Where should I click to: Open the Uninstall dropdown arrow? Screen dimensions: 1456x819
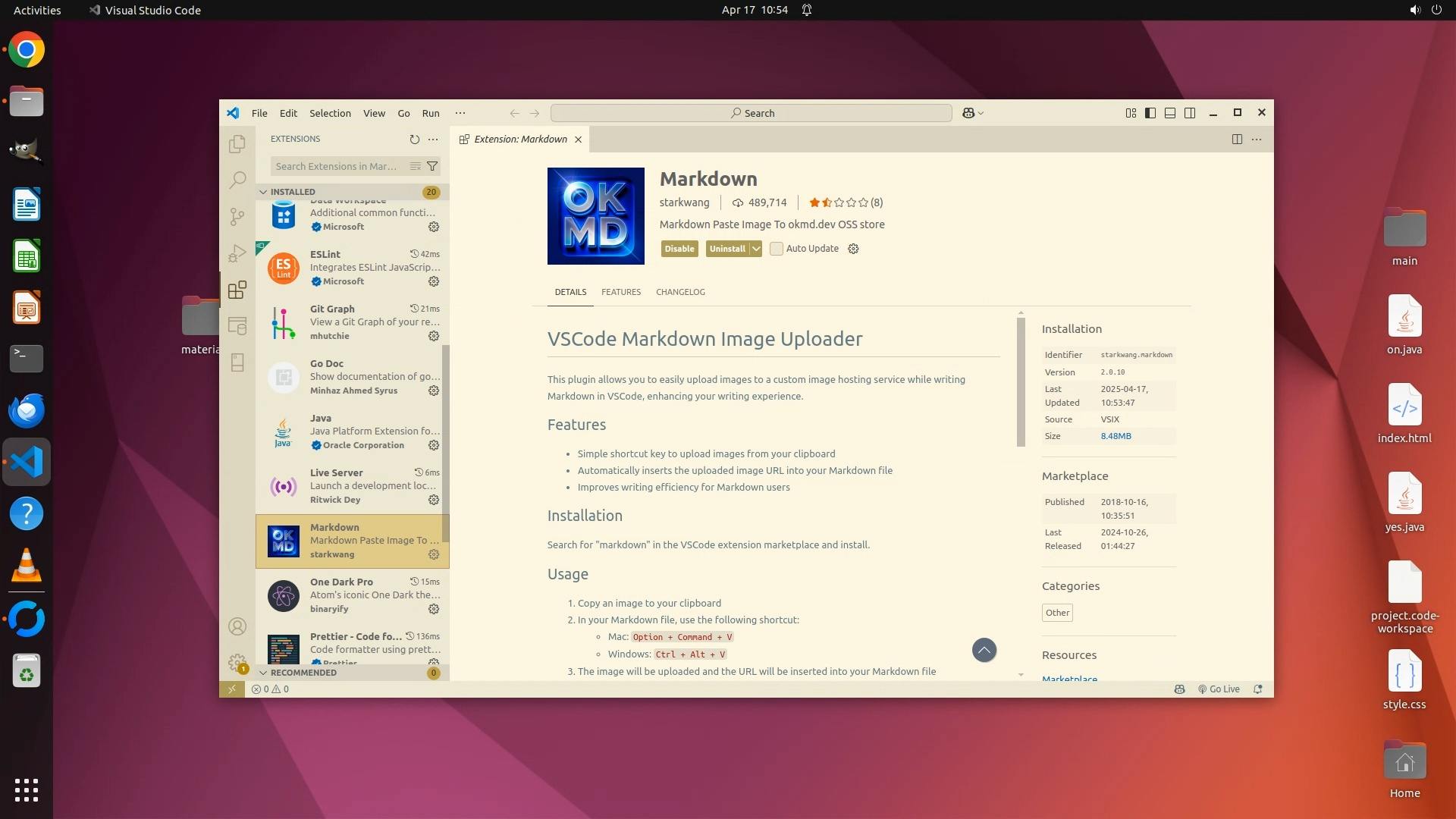click(756, 249)
